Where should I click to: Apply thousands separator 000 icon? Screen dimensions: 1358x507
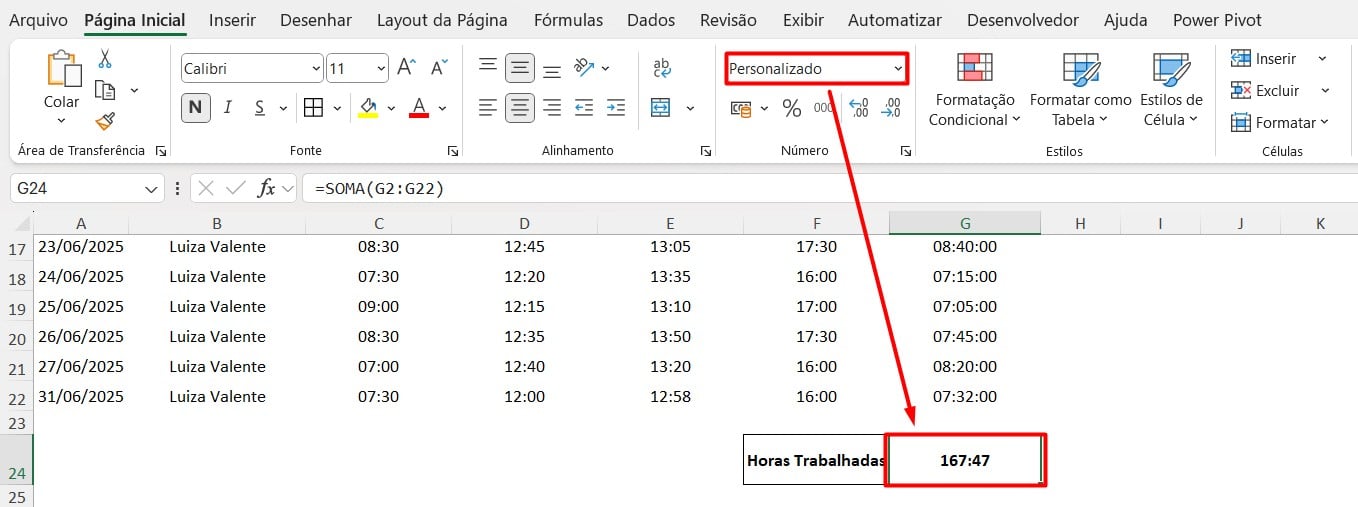pos(823,108)
